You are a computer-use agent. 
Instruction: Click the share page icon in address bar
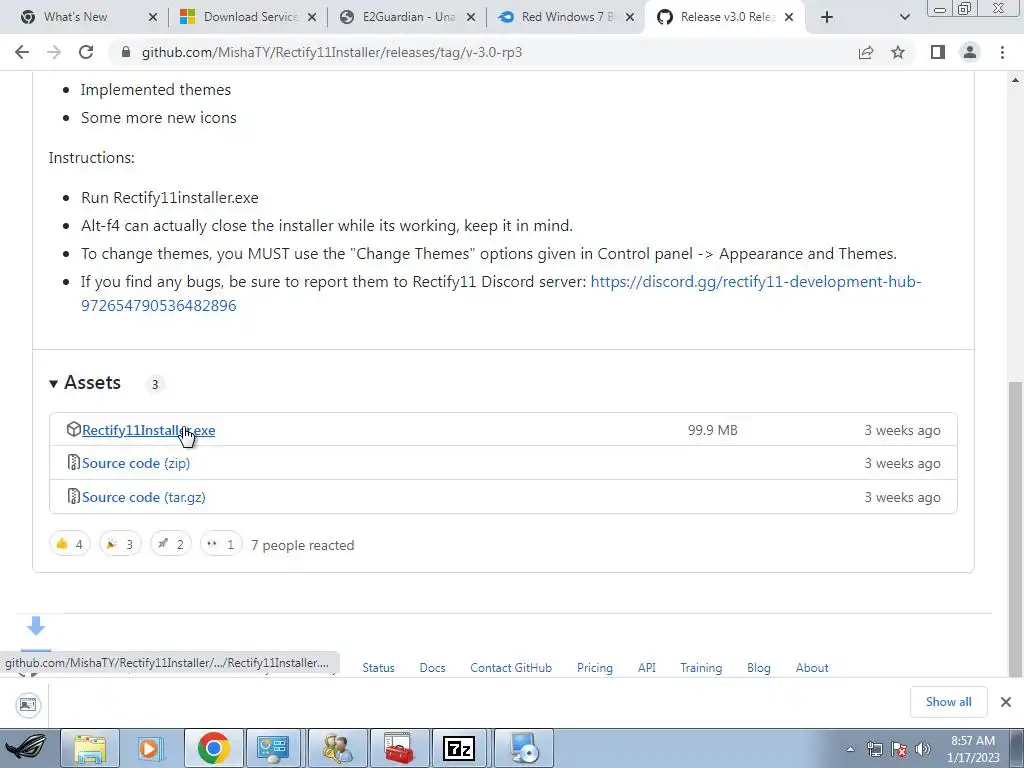[866, 52]
